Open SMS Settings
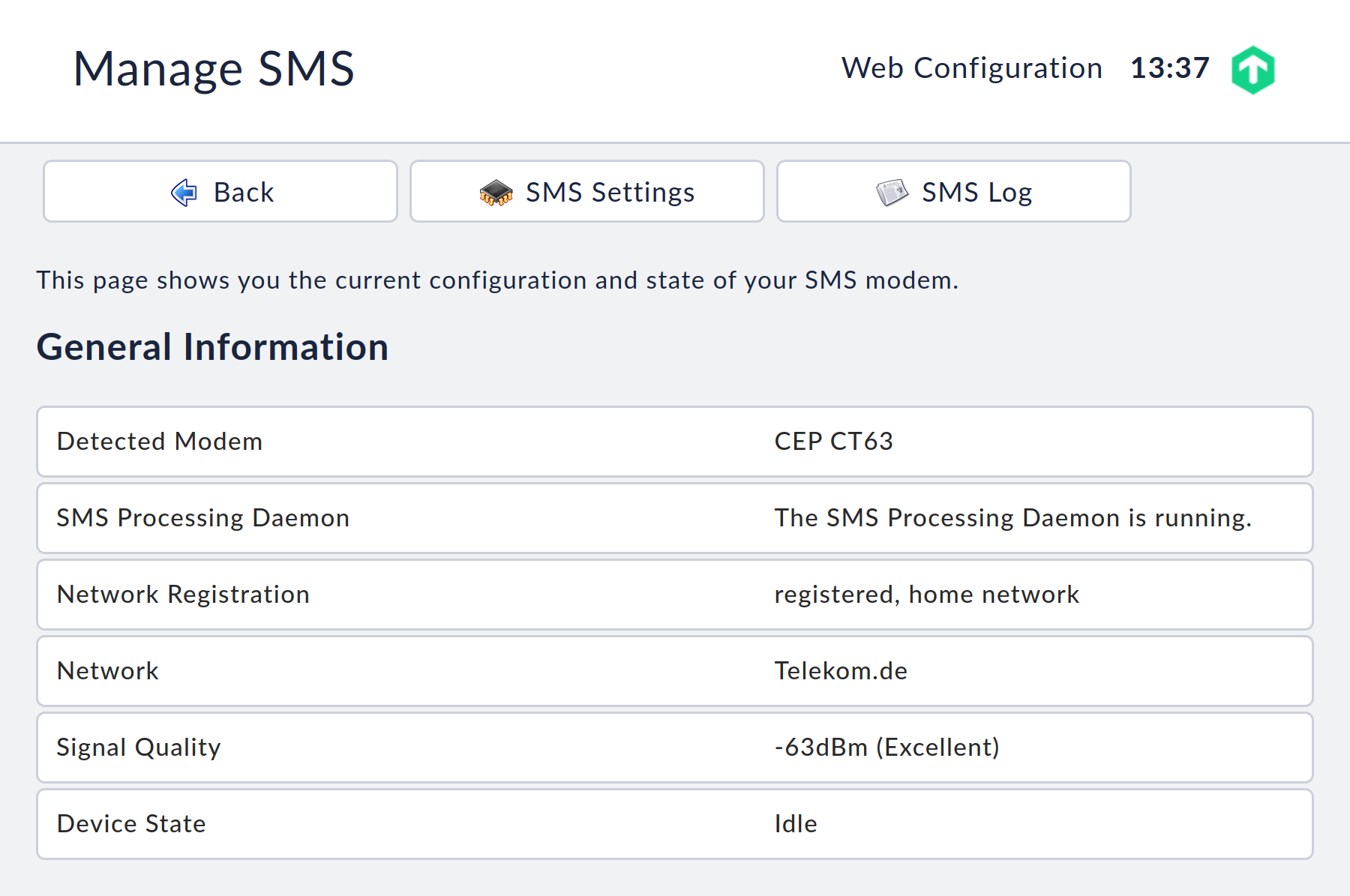The height and width of the screenshot is (896, 1350). pyautogui.click(x=587, y=192)
